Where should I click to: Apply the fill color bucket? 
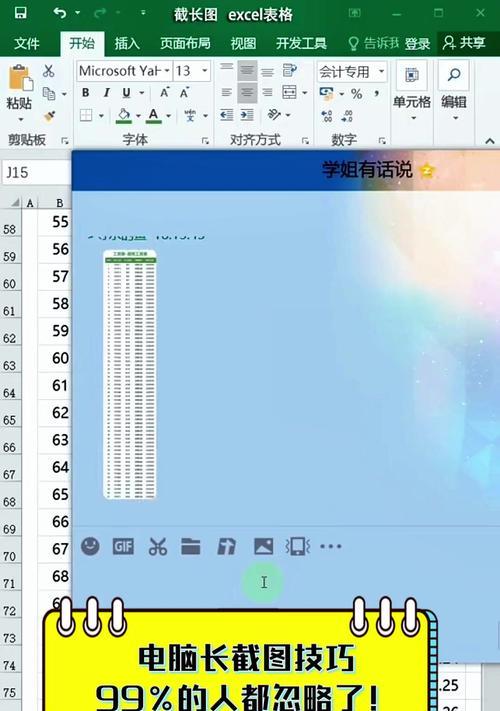click(x=124, y=116)
